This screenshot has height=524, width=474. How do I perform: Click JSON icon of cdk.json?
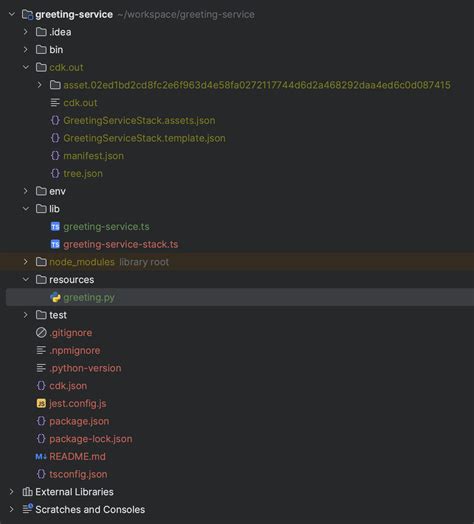pos(41,386)
